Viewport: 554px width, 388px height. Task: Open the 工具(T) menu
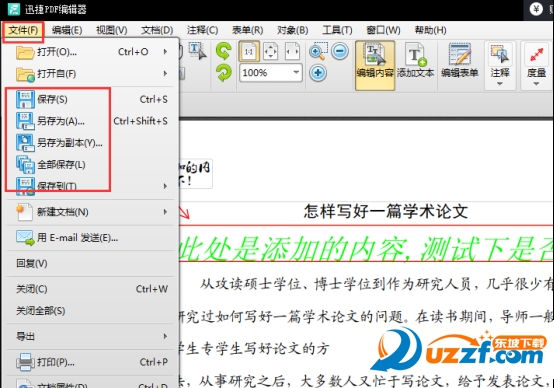(337, 30)
